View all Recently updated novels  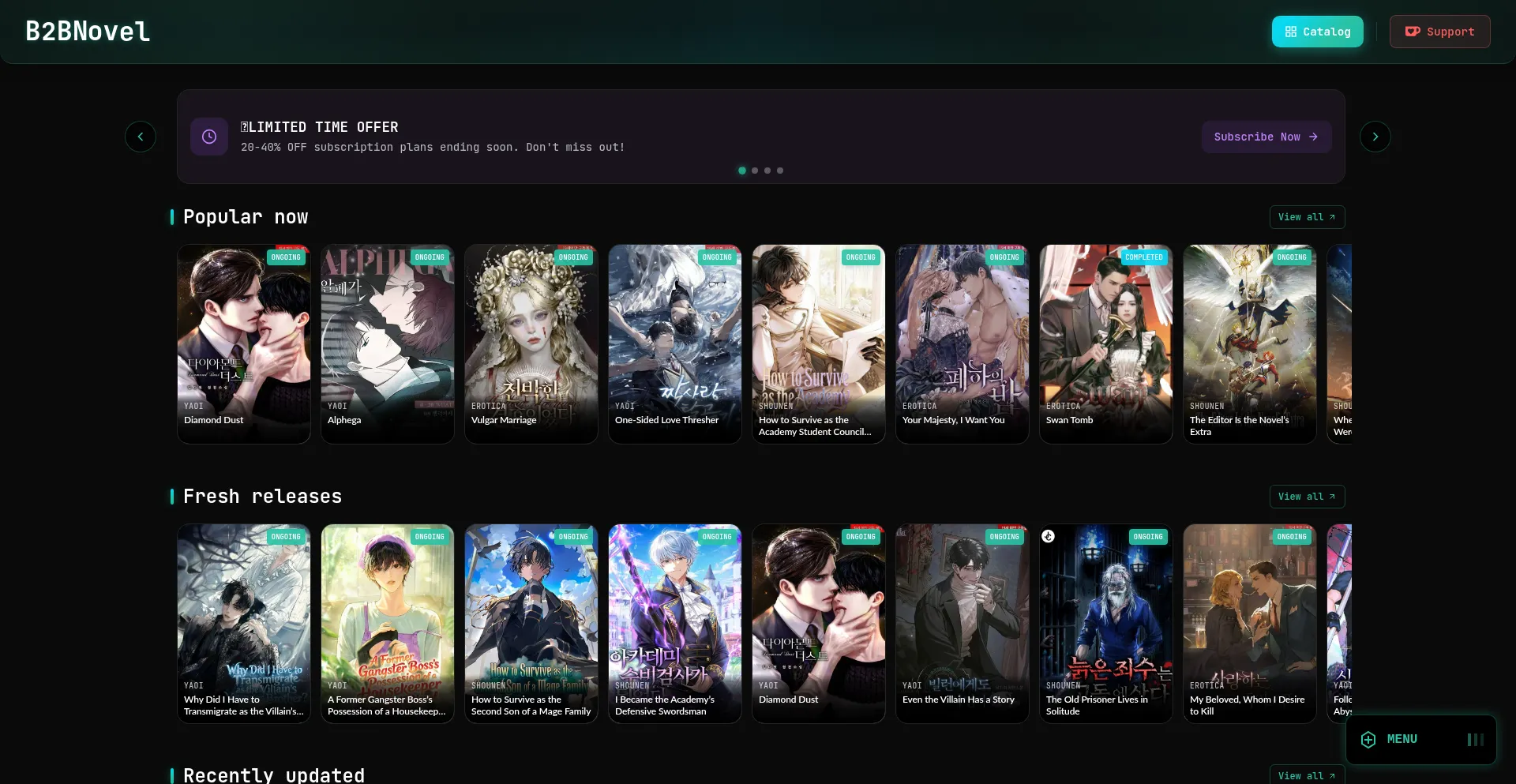pyautogui.click(x=1306, y=775)
